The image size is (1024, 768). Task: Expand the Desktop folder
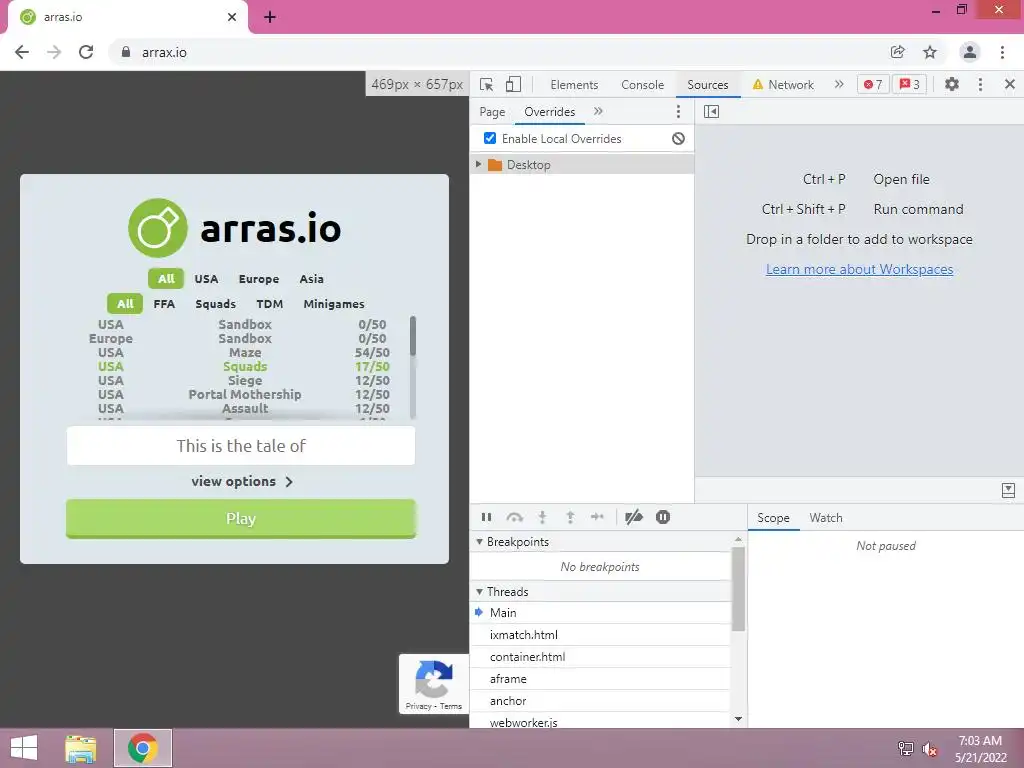[x=479, y=165]
